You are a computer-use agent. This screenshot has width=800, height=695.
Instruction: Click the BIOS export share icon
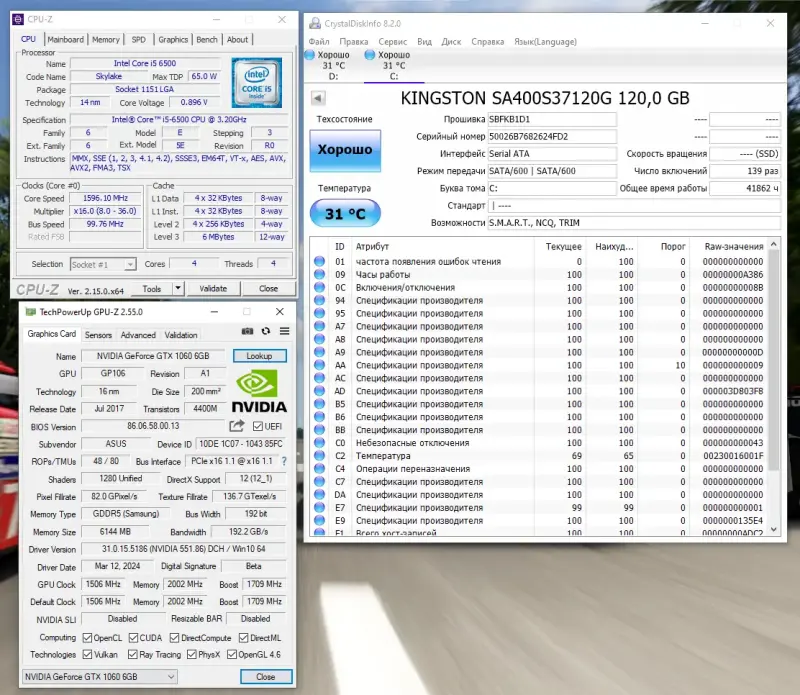point(236,426)
